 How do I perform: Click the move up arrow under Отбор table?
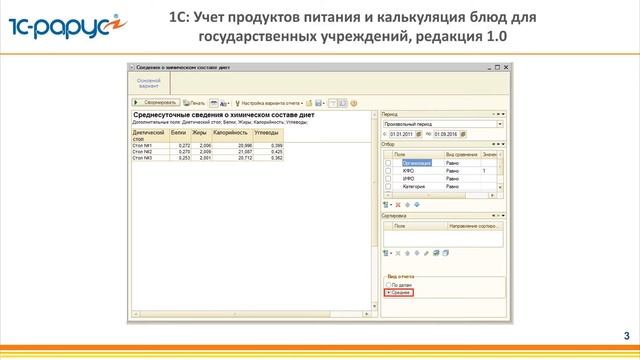pyautogui.click(x=407, y=204)
